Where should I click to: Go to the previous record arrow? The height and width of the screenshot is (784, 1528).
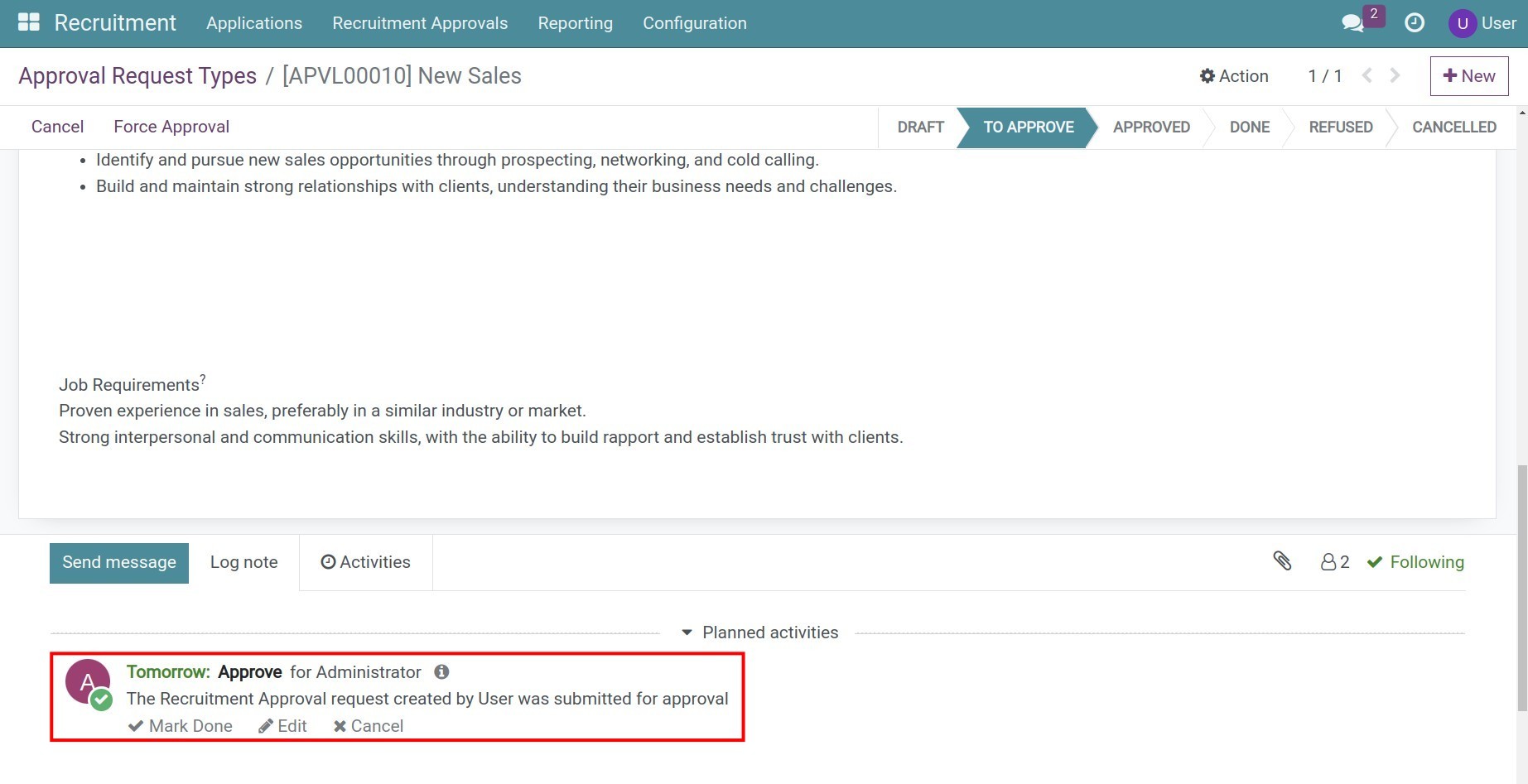(x=1367, y=75)
